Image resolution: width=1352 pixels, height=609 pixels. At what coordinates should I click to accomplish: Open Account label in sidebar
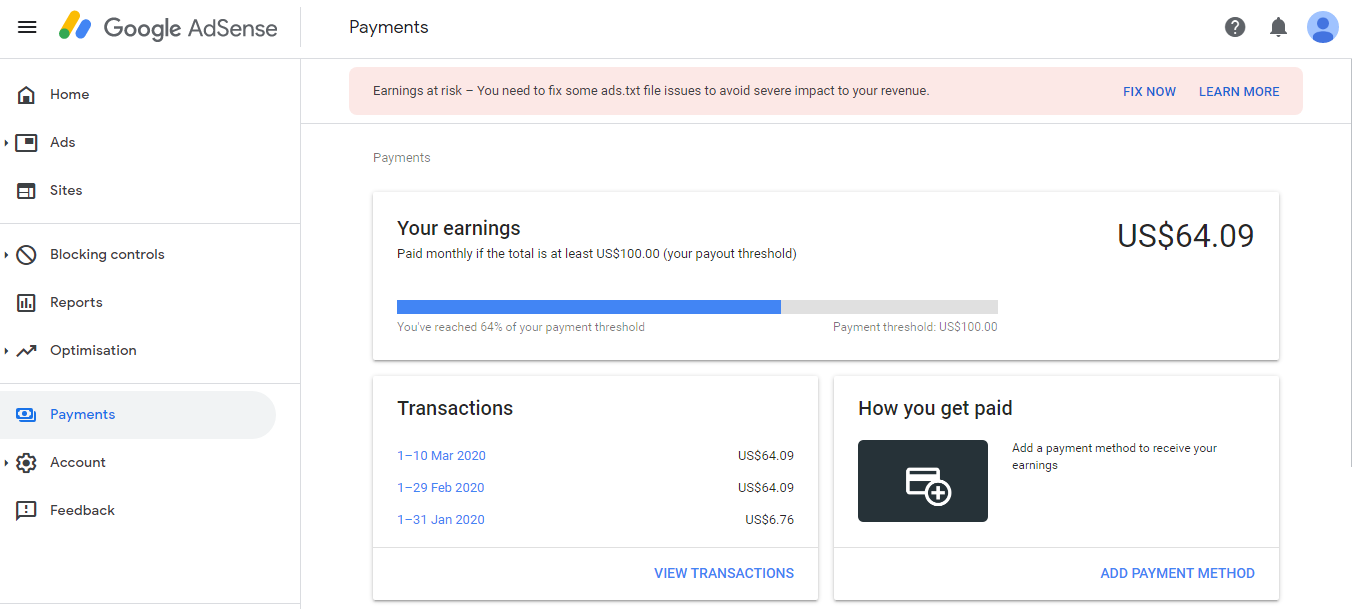78,462
